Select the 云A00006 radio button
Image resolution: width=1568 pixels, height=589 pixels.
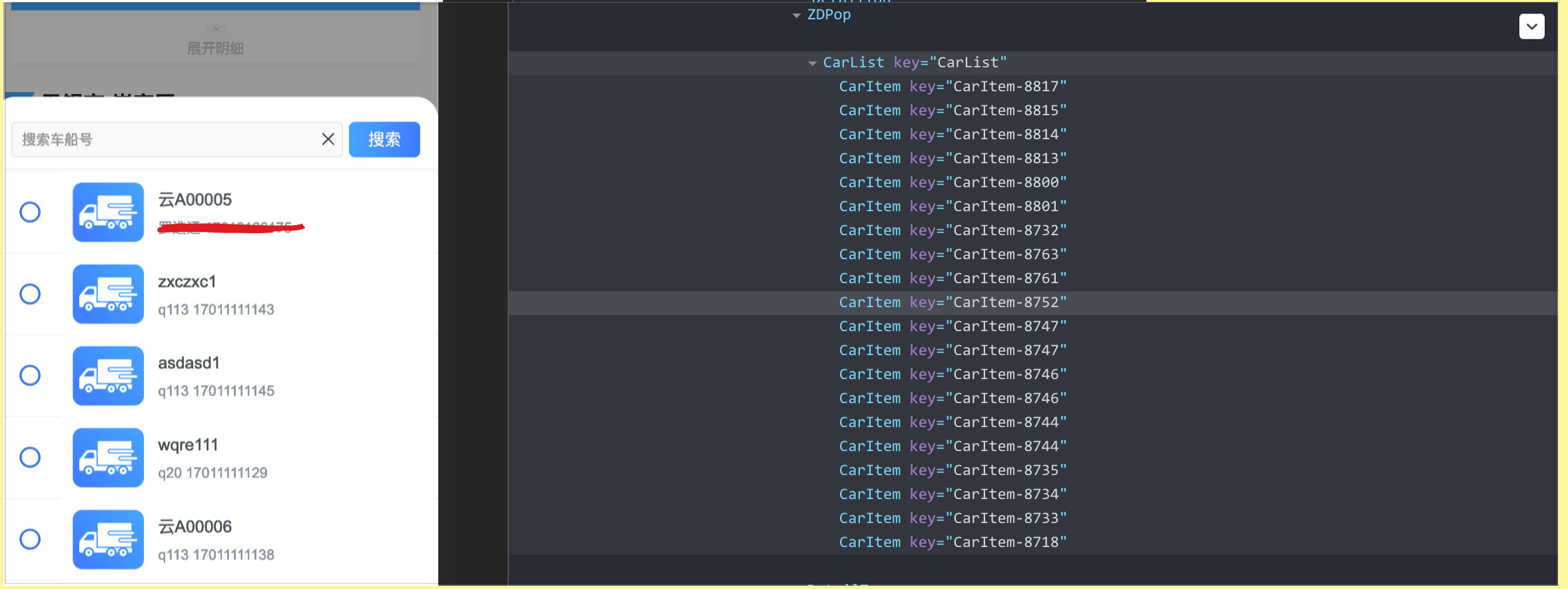(x=30, y=539)
